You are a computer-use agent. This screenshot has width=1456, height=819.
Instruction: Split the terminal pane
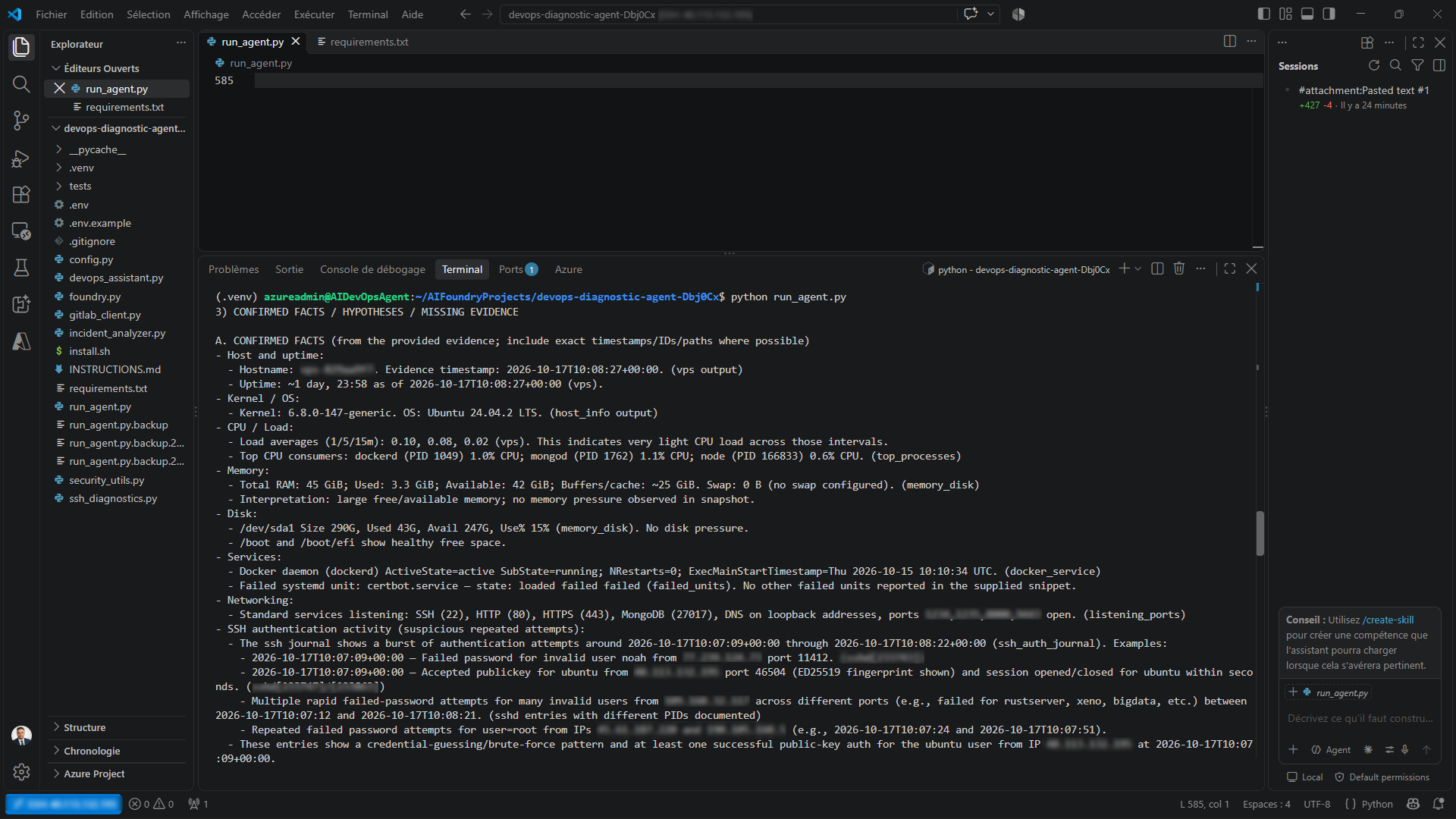click(x=1157, y=268)
